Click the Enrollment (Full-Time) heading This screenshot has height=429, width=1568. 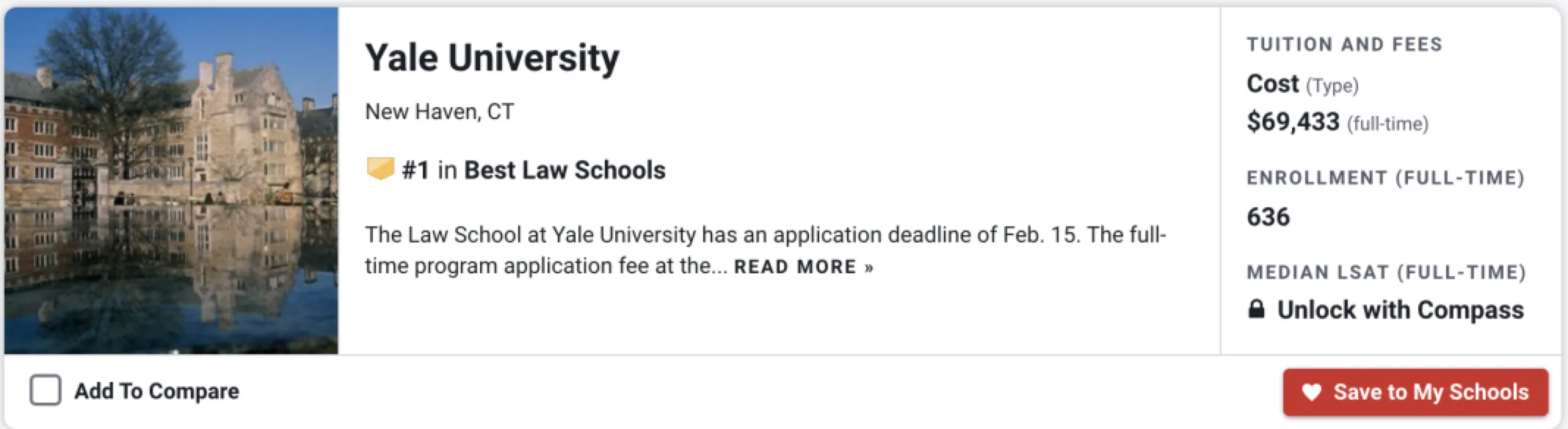1385,178
